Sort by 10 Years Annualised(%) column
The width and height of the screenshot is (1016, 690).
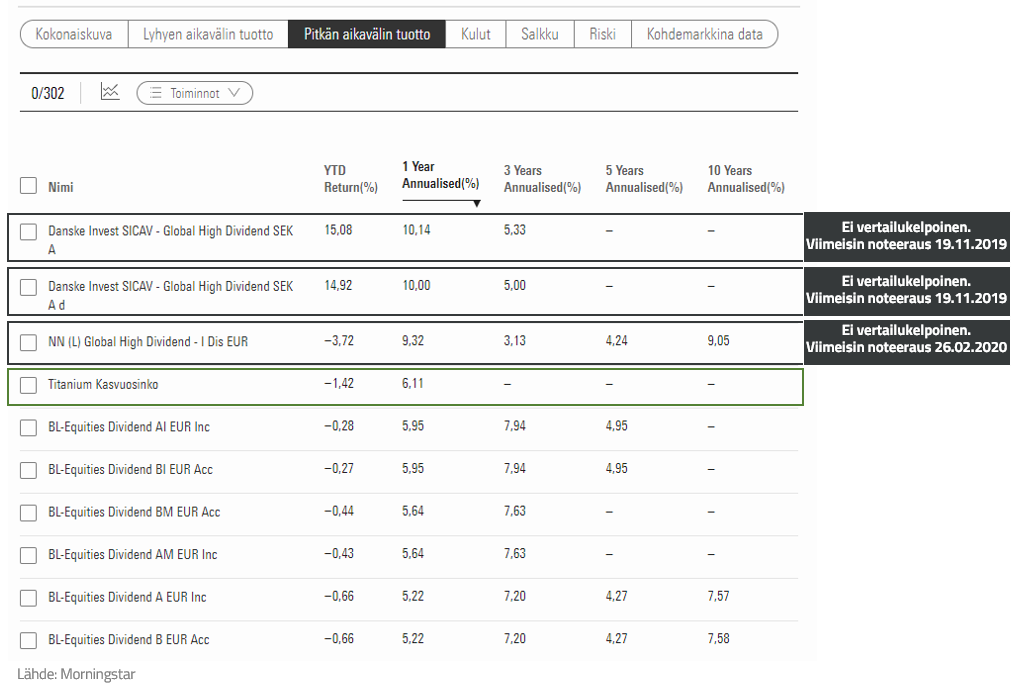746,179
